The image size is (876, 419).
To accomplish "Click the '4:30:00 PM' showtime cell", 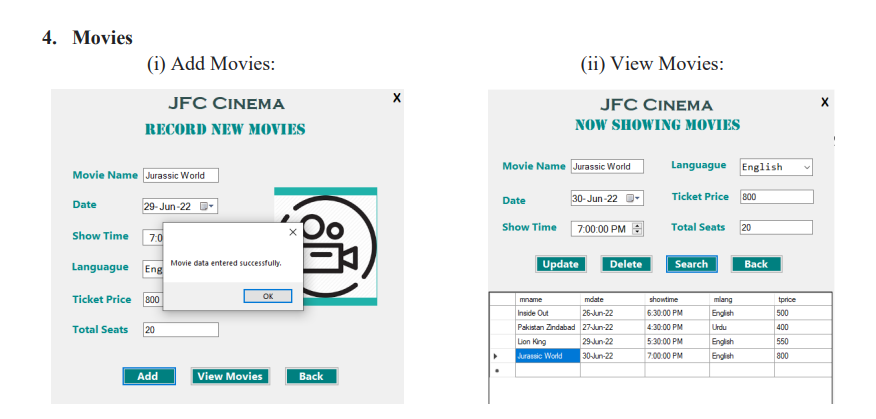I will (x=677, y=327).
